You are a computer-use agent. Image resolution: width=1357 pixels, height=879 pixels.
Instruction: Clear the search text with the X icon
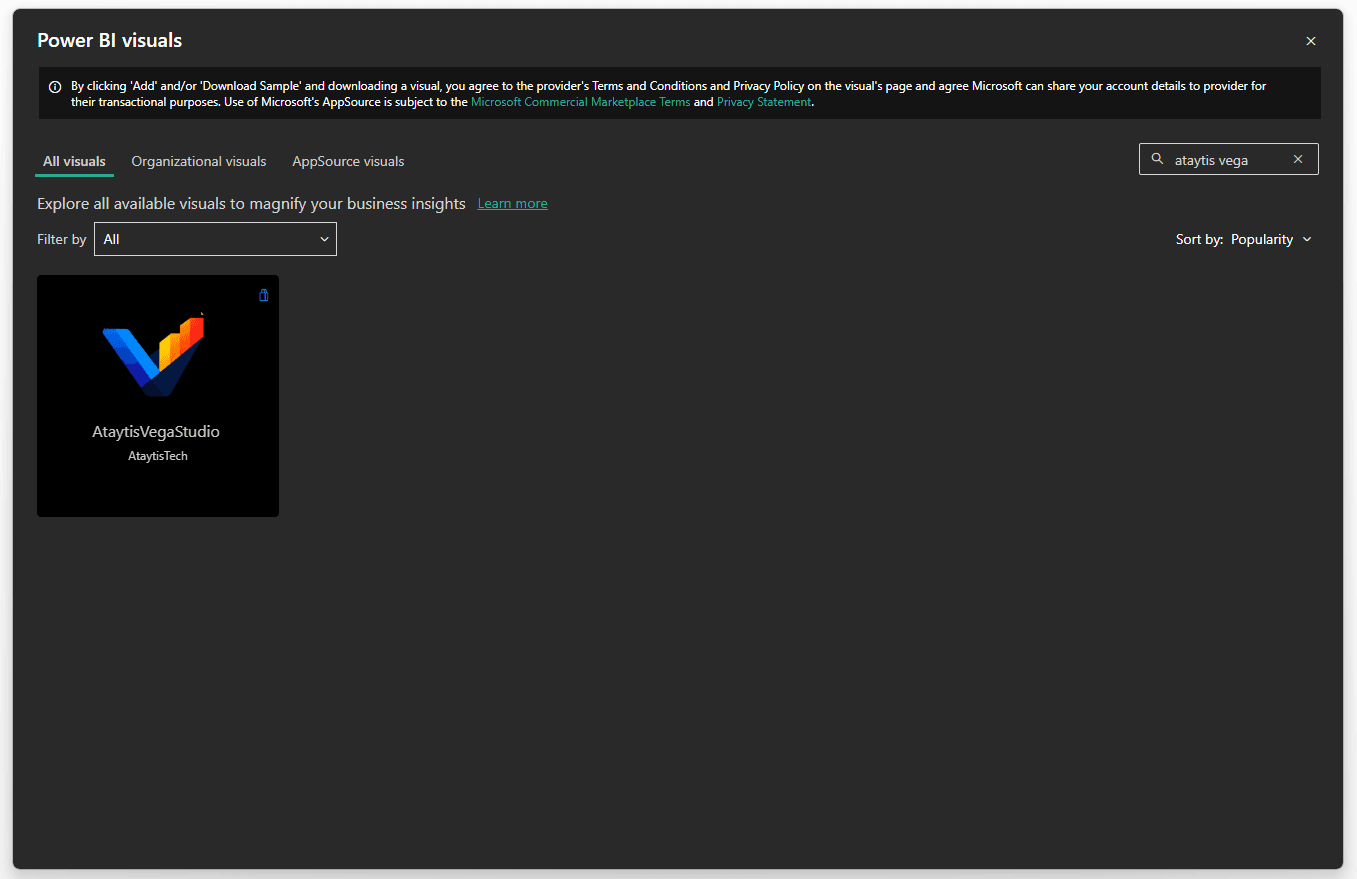pos(1298,159)
